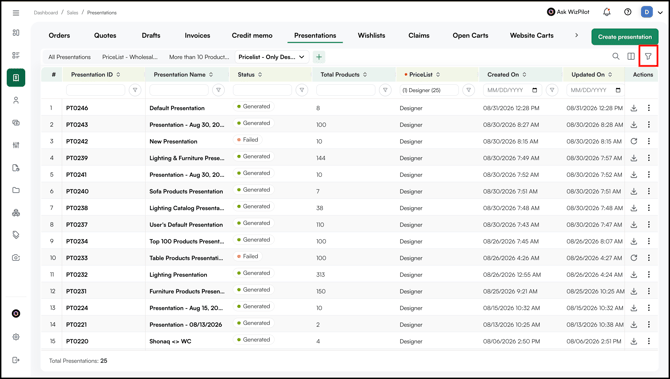Click Presentation Name filter input
The height and width of the screenshot is (379, 670).
[x=179, y=90]
